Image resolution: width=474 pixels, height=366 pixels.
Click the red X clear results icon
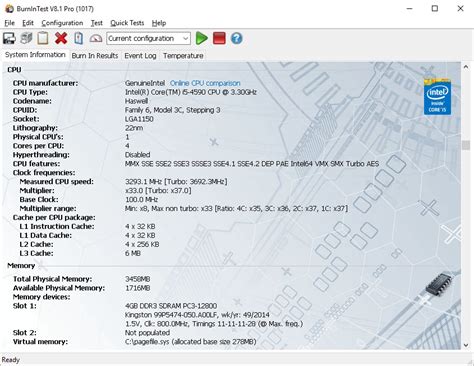pos(61,38)
